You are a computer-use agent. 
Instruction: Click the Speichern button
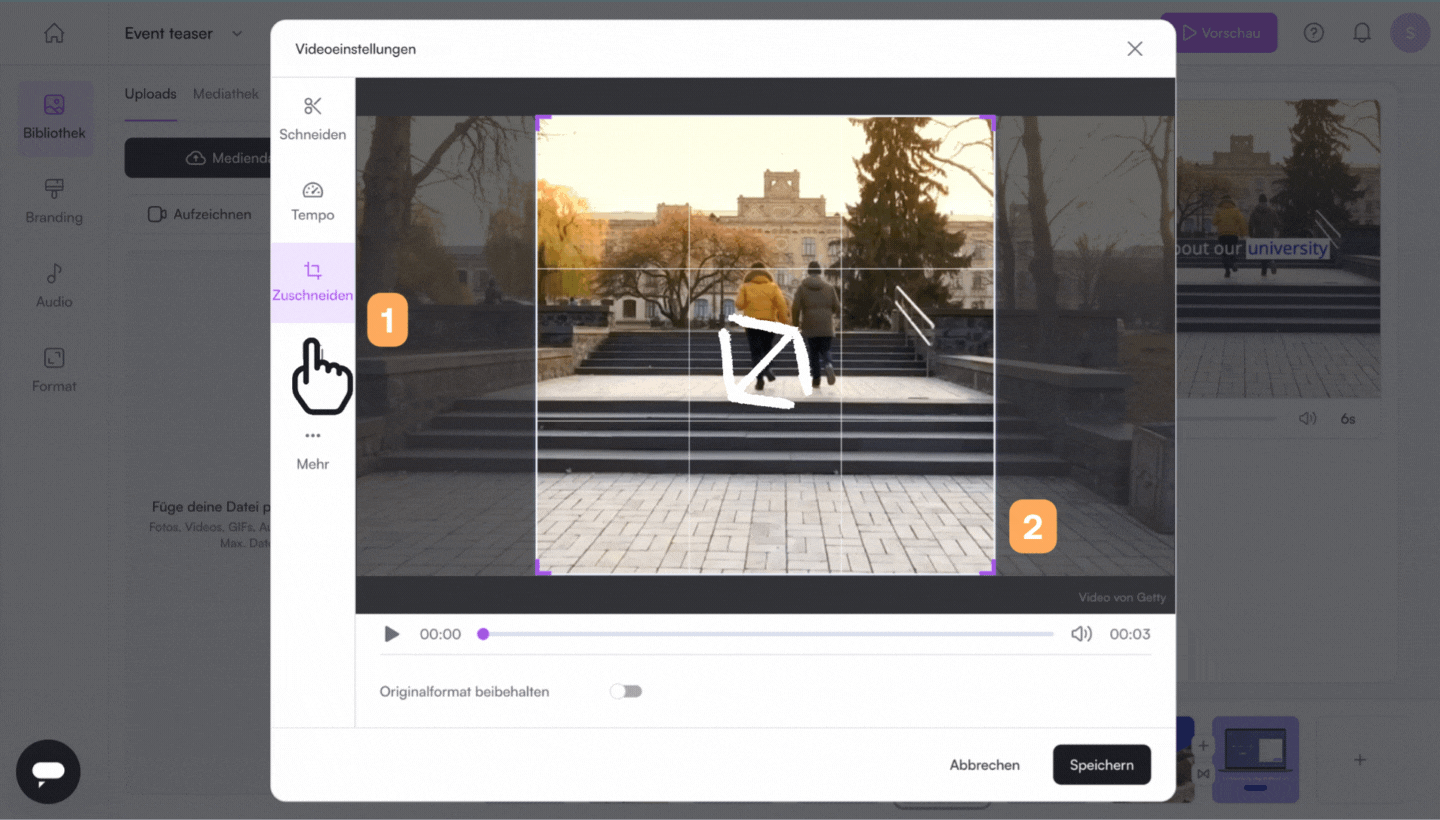click(x=1101, y=765)
